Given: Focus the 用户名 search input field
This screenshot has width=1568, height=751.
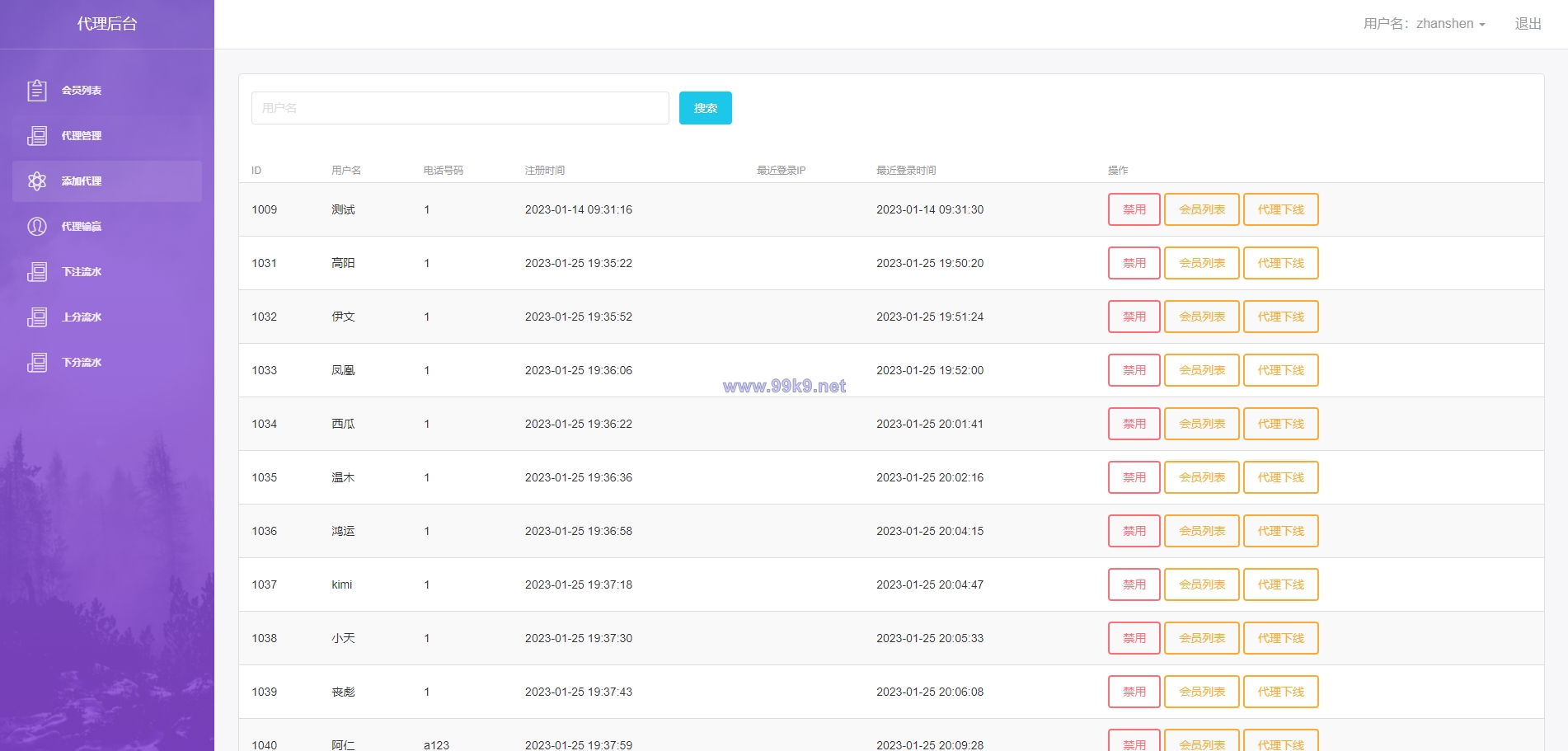Looking at the screenshot, I should pos(460,108).
